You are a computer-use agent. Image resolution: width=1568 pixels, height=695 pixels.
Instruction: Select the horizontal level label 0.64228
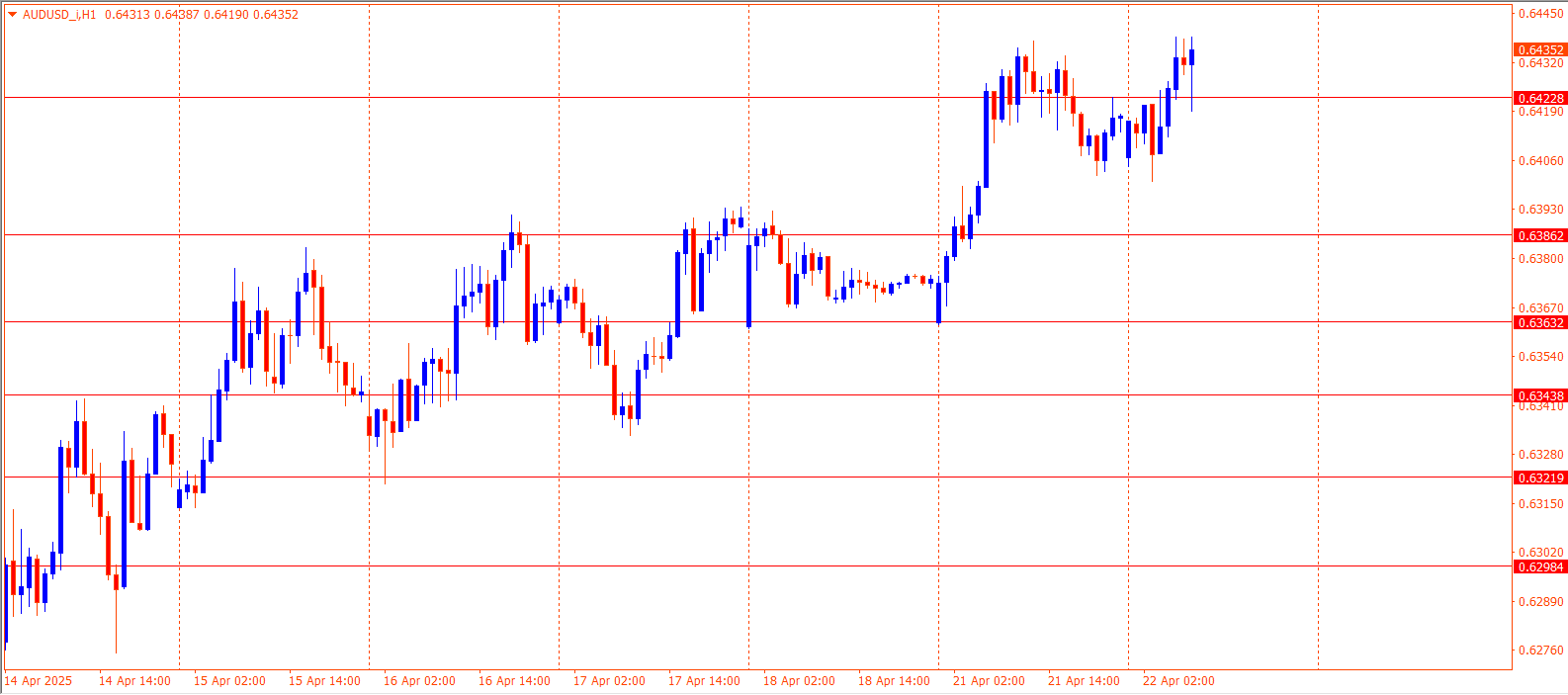1540,98
